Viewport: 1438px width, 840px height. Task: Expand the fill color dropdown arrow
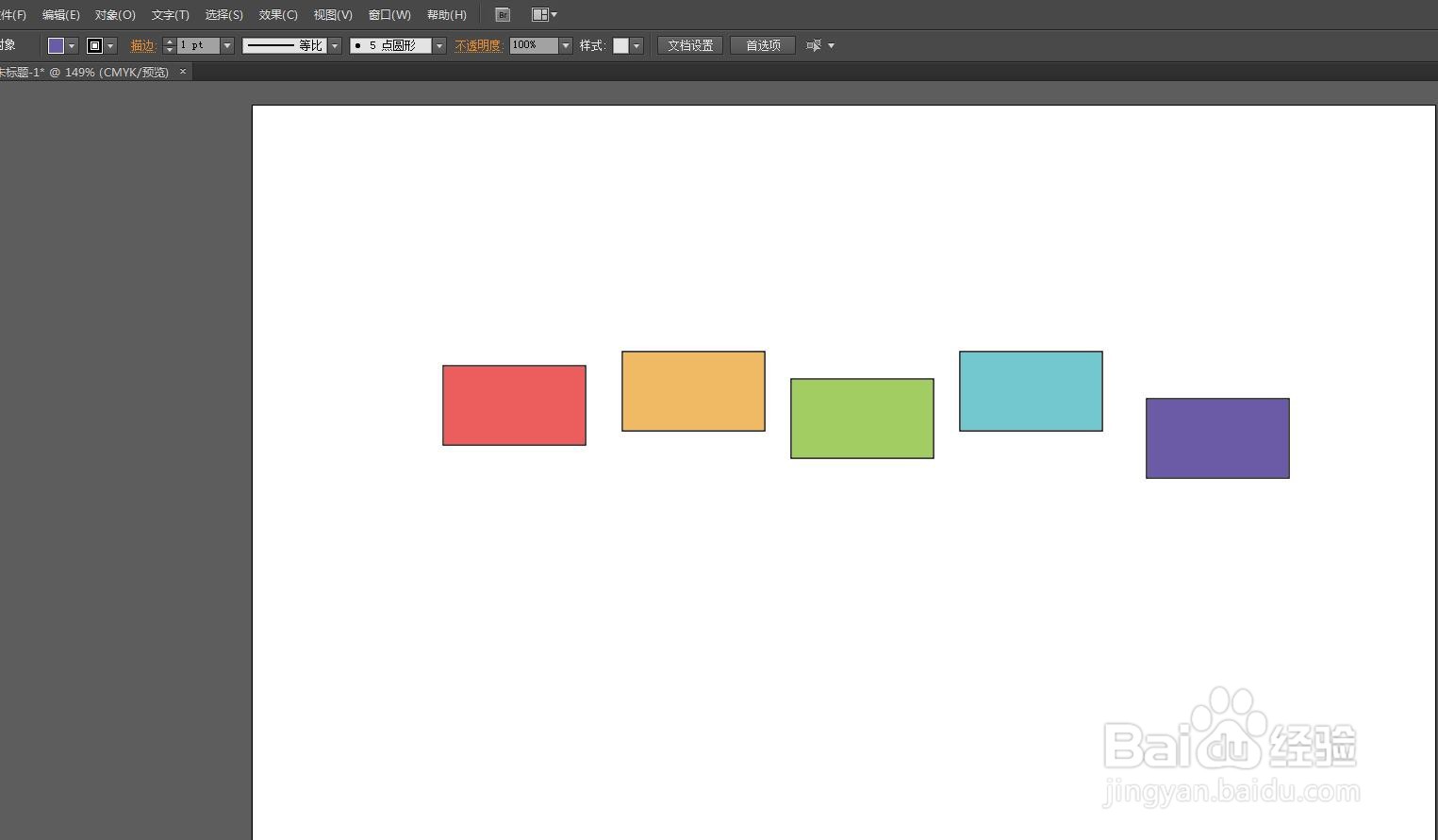coord(72,45)
